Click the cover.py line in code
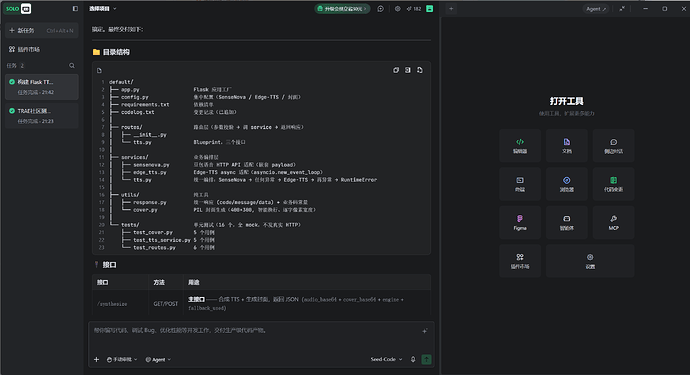Image resolution: width=690 pixels, height=375 pixels. (145, 210)
